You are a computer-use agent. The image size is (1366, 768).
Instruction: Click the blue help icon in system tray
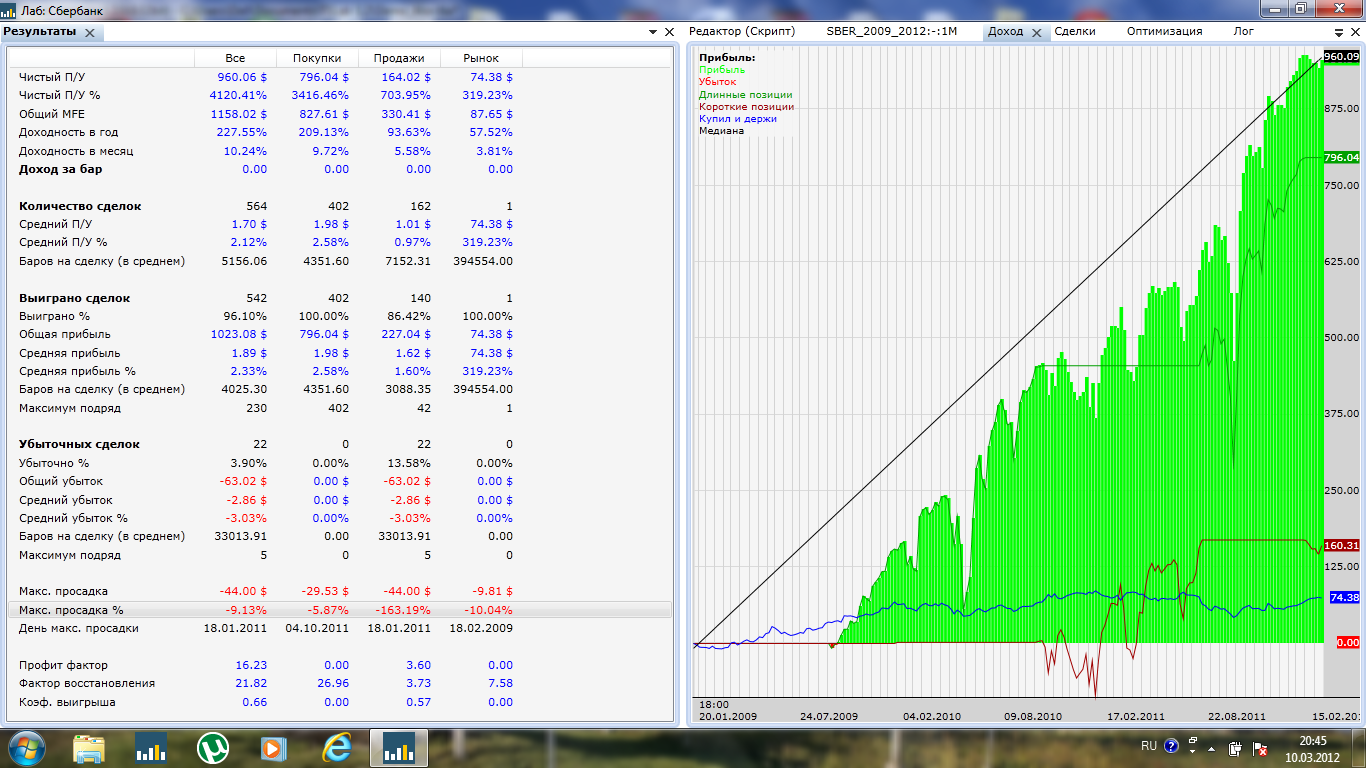click(1171, 746)
